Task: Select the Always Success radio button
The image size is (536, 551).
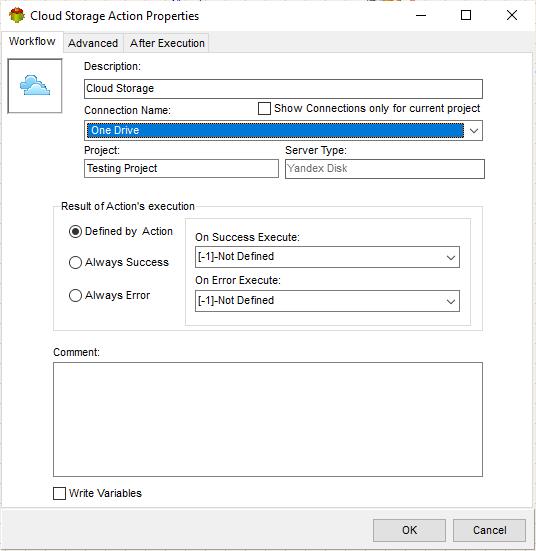Action: 75,262
